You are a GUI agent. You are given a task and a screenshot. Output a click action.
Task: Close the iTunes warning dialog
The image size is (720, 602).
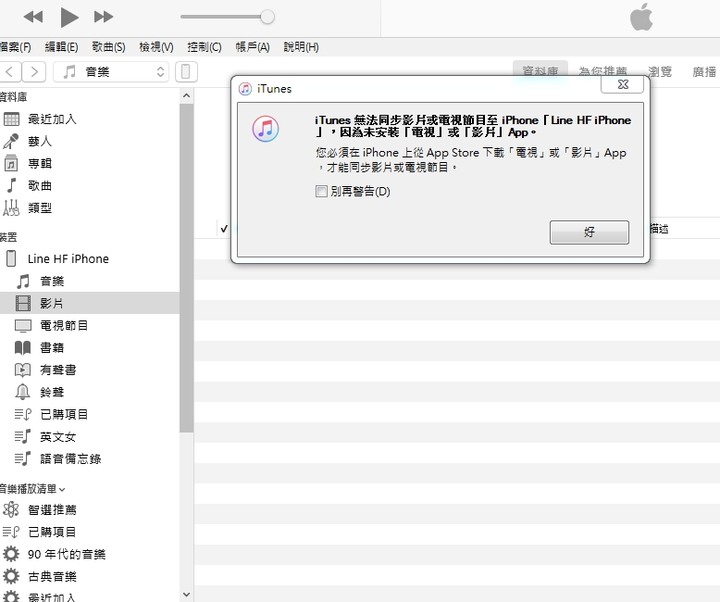(x=622, y=84)
